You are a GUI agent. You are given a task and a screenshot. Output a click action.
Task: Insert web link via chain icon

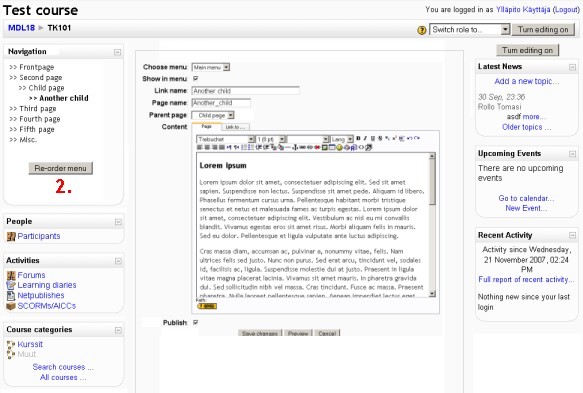click(x=302, y=148)
